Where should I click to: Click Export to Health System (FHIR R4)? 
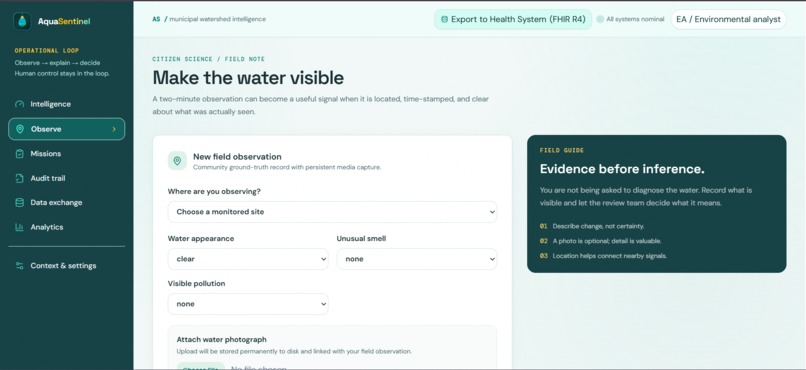coord(513,20)
